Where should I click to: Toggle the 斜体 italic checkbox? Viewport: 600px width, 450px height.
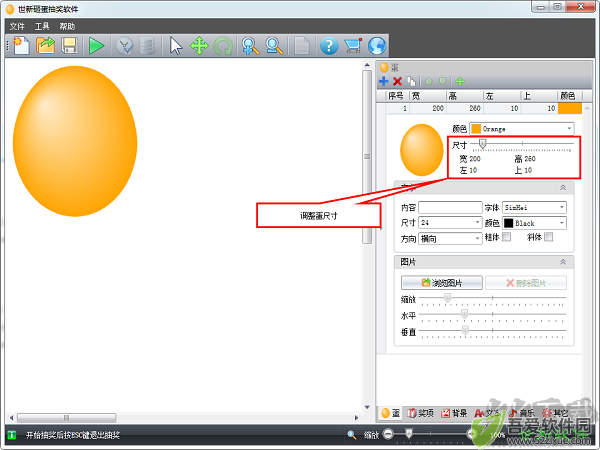[548, 237]
